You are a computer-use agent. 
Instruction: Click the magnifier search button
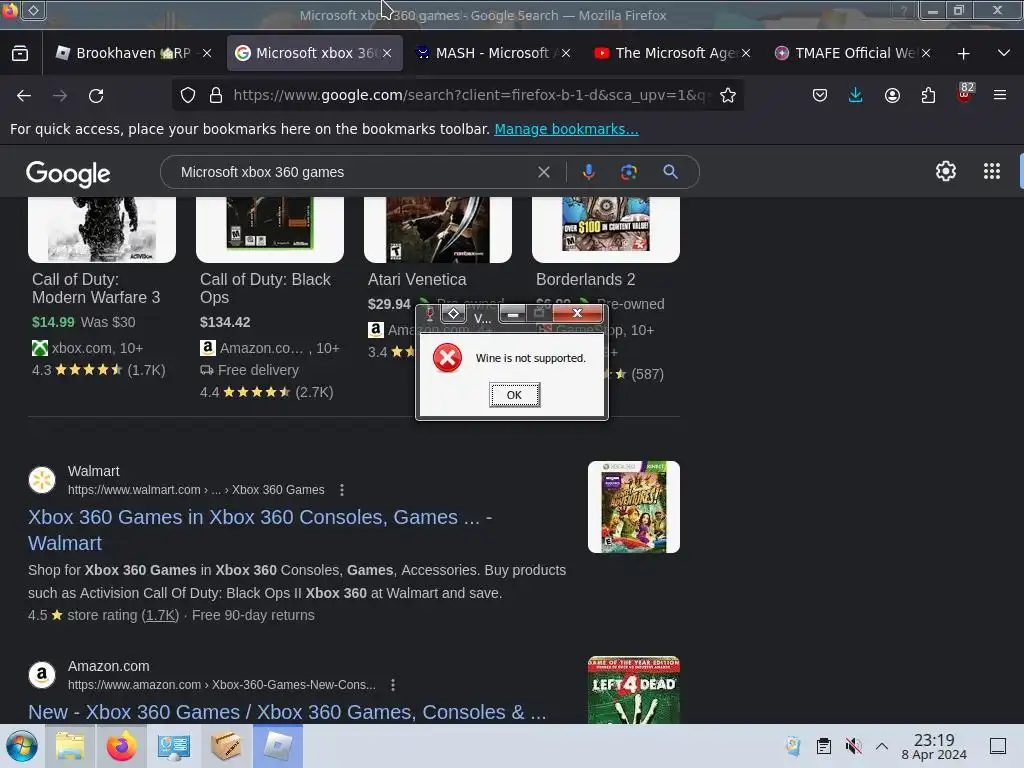point(670,172)
